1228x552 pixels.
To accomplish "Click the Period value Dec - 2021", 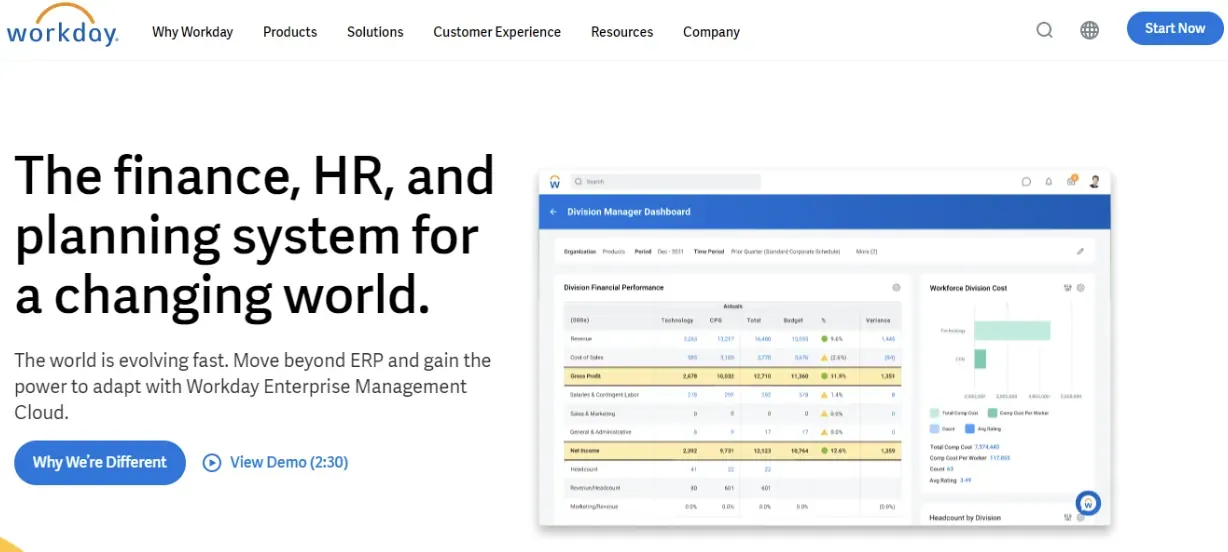I will 670,252.
